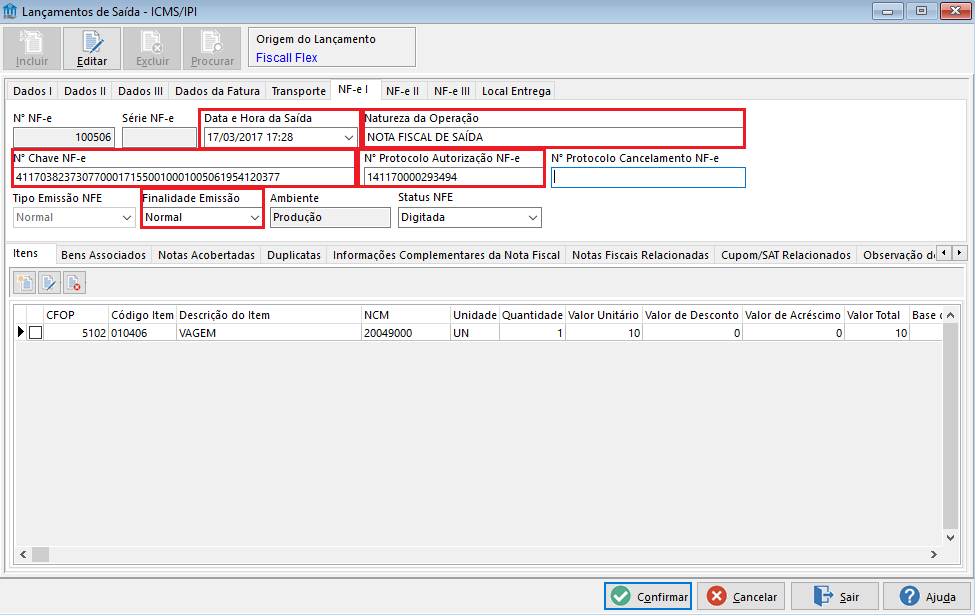975x615 pixels.
Task: Click the Código Item column header
Action: (142, 315)
